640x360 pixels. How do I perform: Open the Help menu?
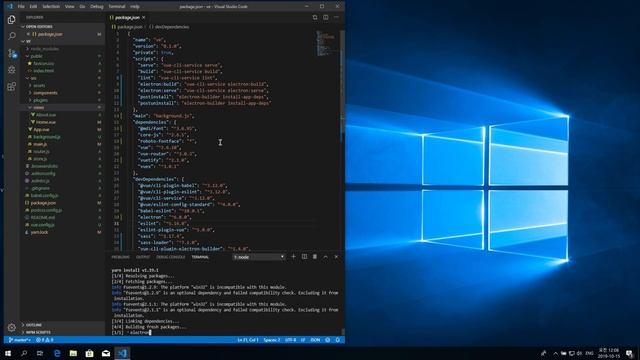[135, 7]
